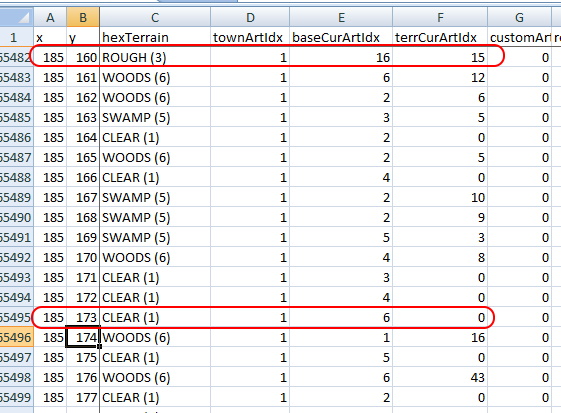This screenshot has height=413, width=561.
Task: Select row header 55499
Action: coord(16,397)
